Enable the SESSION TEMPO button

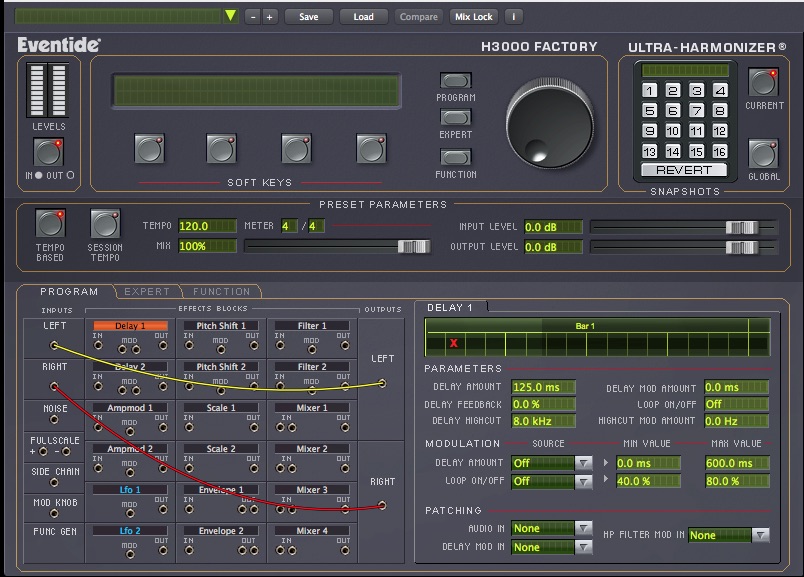[105, 224]
